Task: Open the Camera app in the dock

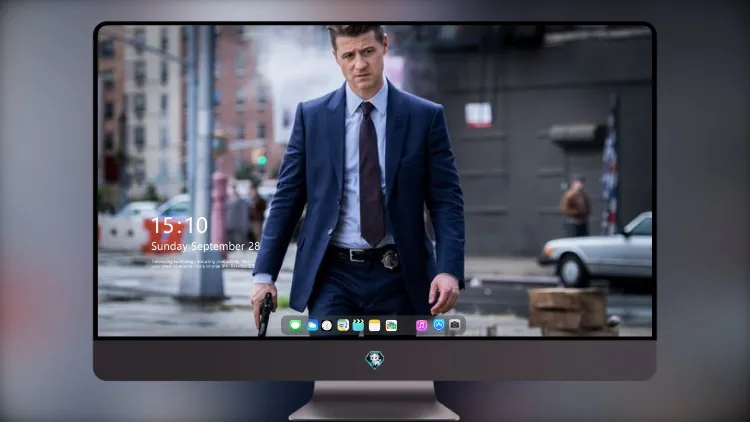Action: 455,325
